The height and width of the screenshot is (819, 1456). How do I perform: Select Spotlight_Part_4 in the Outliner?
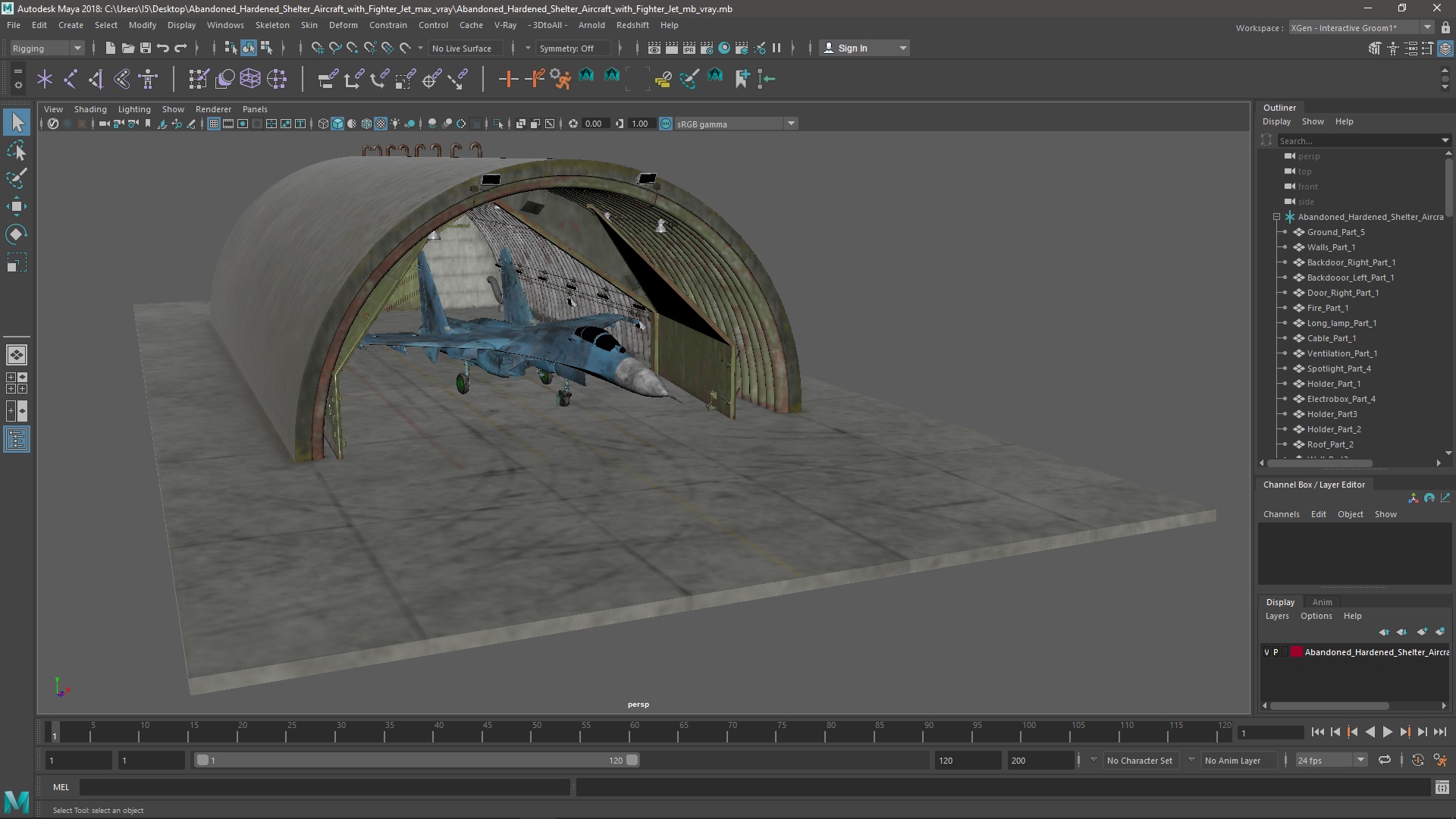coord(1338,369)
